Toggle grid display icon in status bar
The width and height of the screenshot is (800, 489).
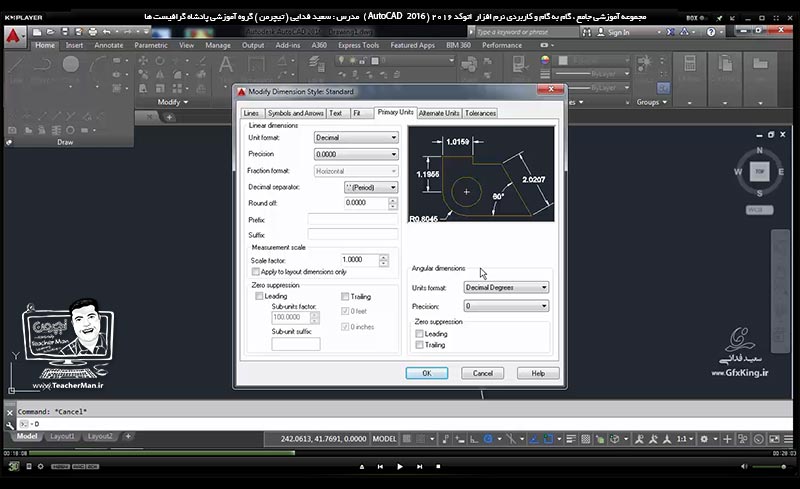pyautogui.click(x=407, y=439)
